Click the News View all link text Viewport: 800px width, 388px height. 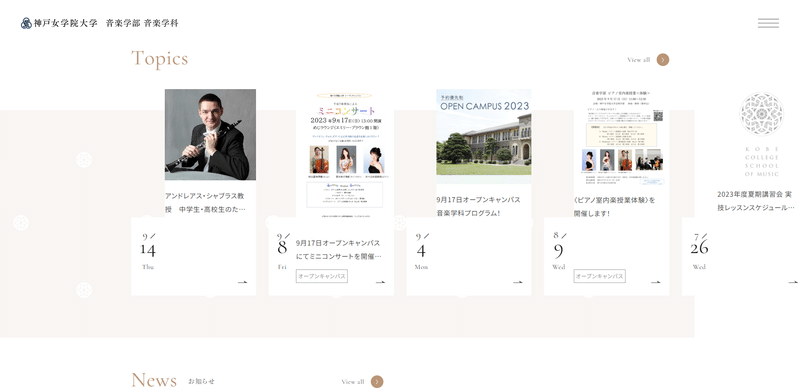[x=353, y=382]
